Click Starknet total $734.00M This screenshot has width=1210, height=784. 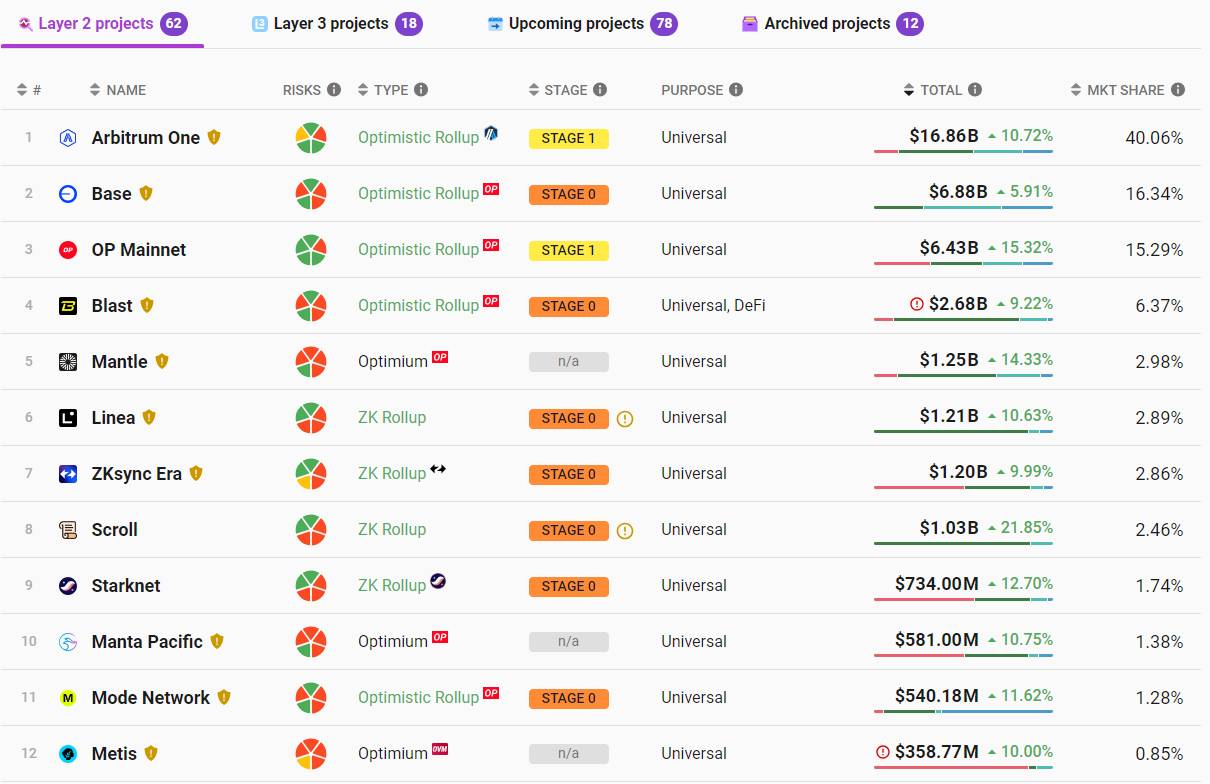click(x=937, y=584)
